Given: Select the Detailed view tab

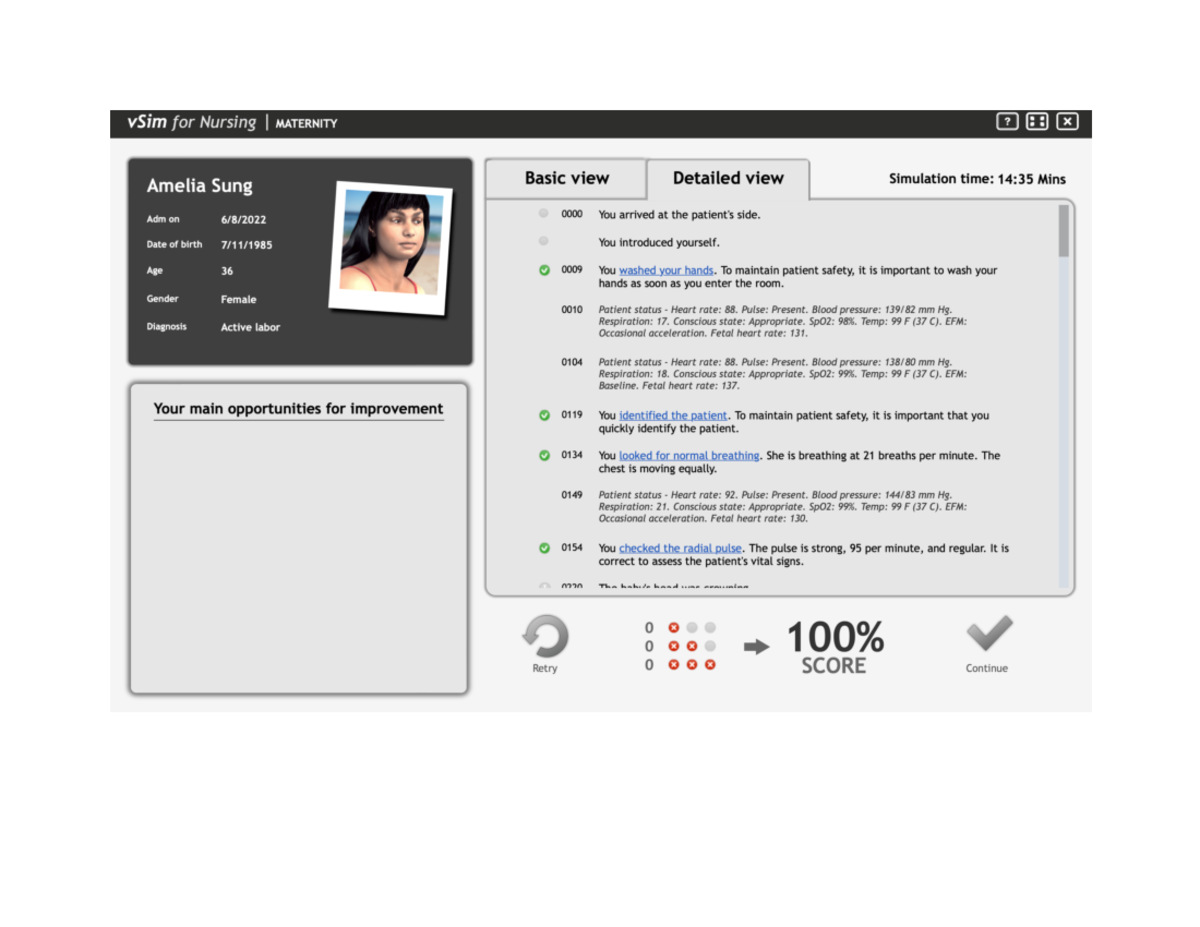Looking at the screenshot, I should pyautogui.click(x=728, y=178).
